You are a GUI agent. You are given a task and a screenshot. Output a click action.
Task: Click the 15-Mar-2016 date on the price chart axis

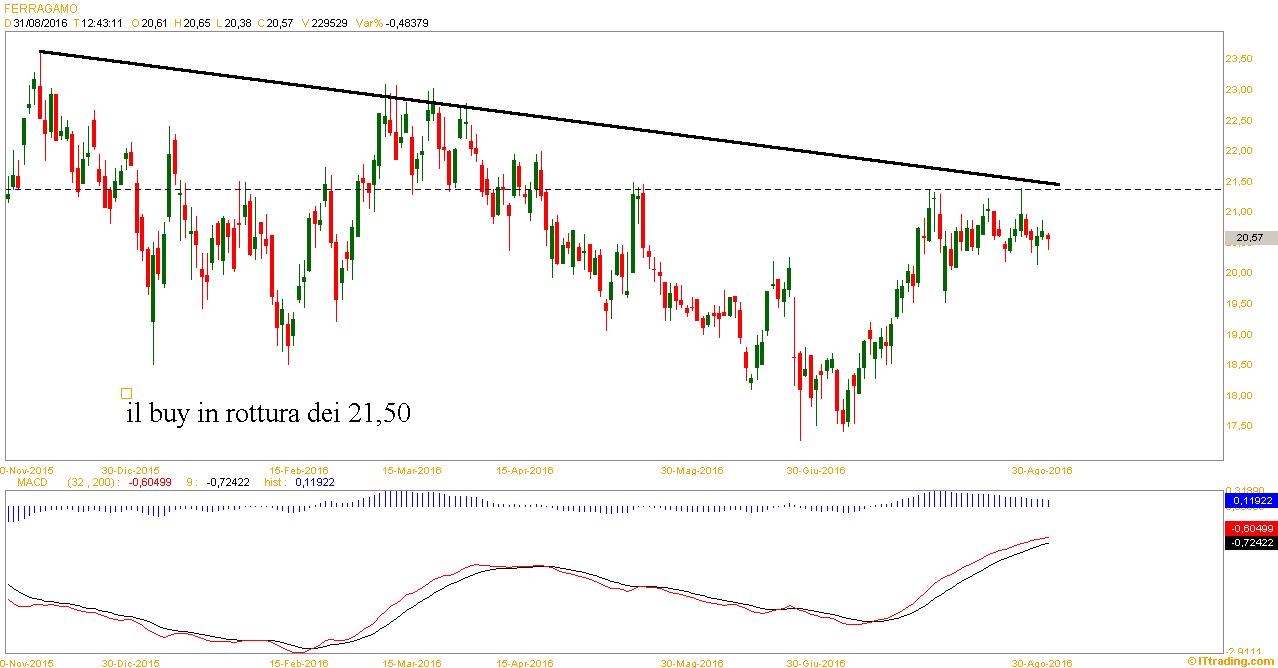[x=411, y=470]
